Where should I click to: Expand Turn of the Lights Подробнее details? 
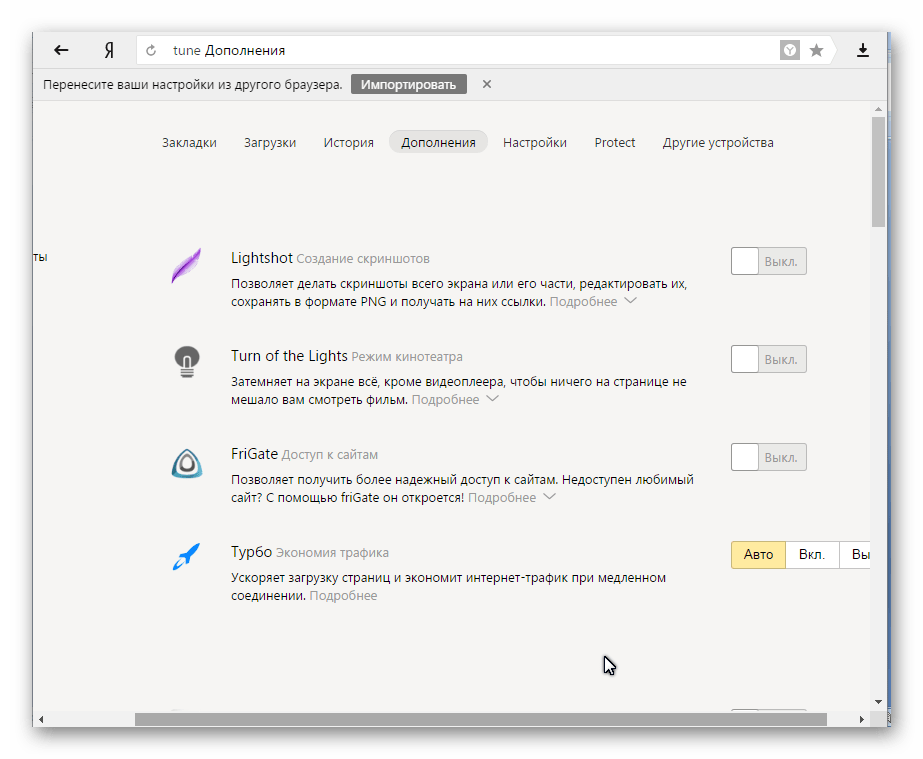[x=455, y=400]
